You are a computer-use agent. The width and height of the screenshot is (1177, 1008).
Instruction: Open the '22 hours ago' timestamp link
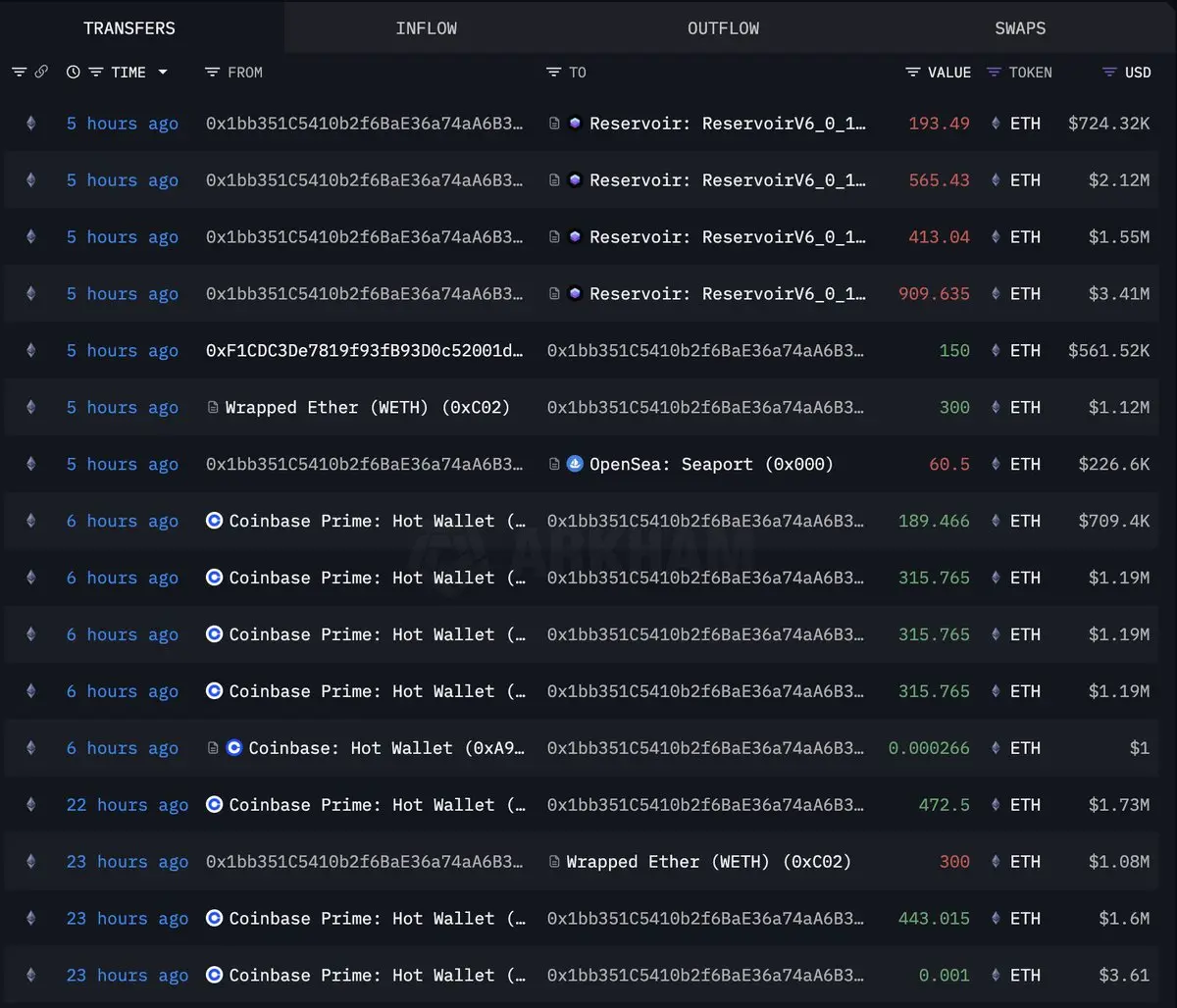pyautogui.click(x=128, y=805)
